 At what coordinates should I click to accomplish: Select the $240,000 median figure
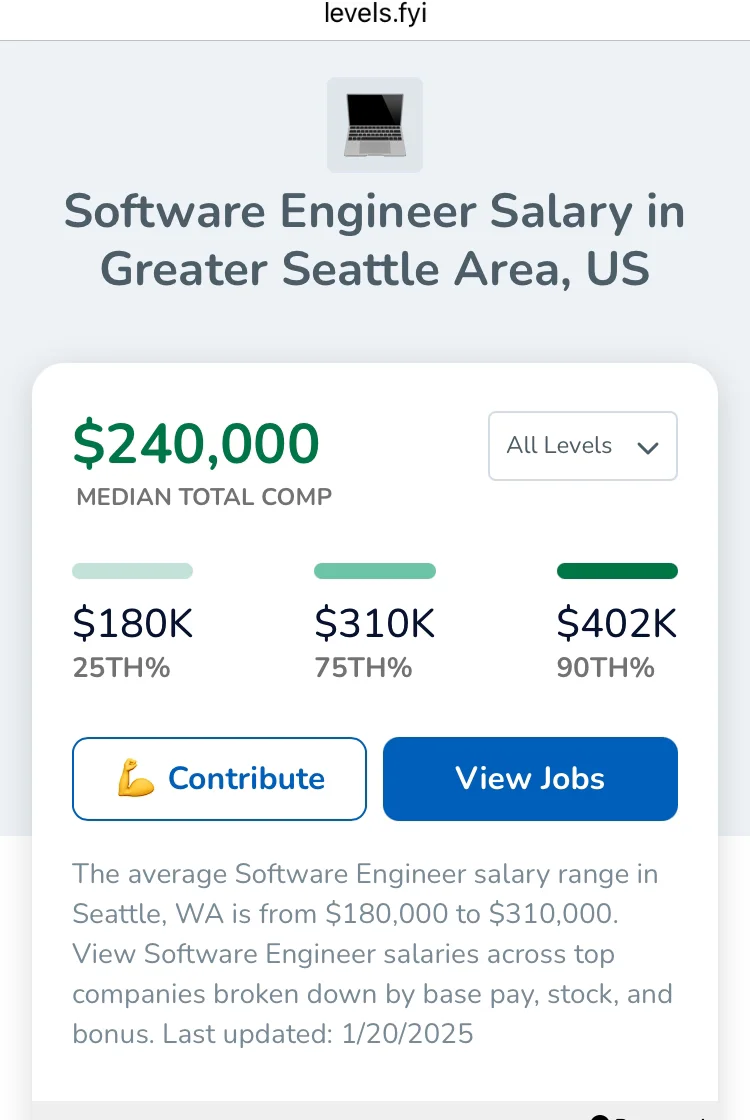tap(196, 444)
